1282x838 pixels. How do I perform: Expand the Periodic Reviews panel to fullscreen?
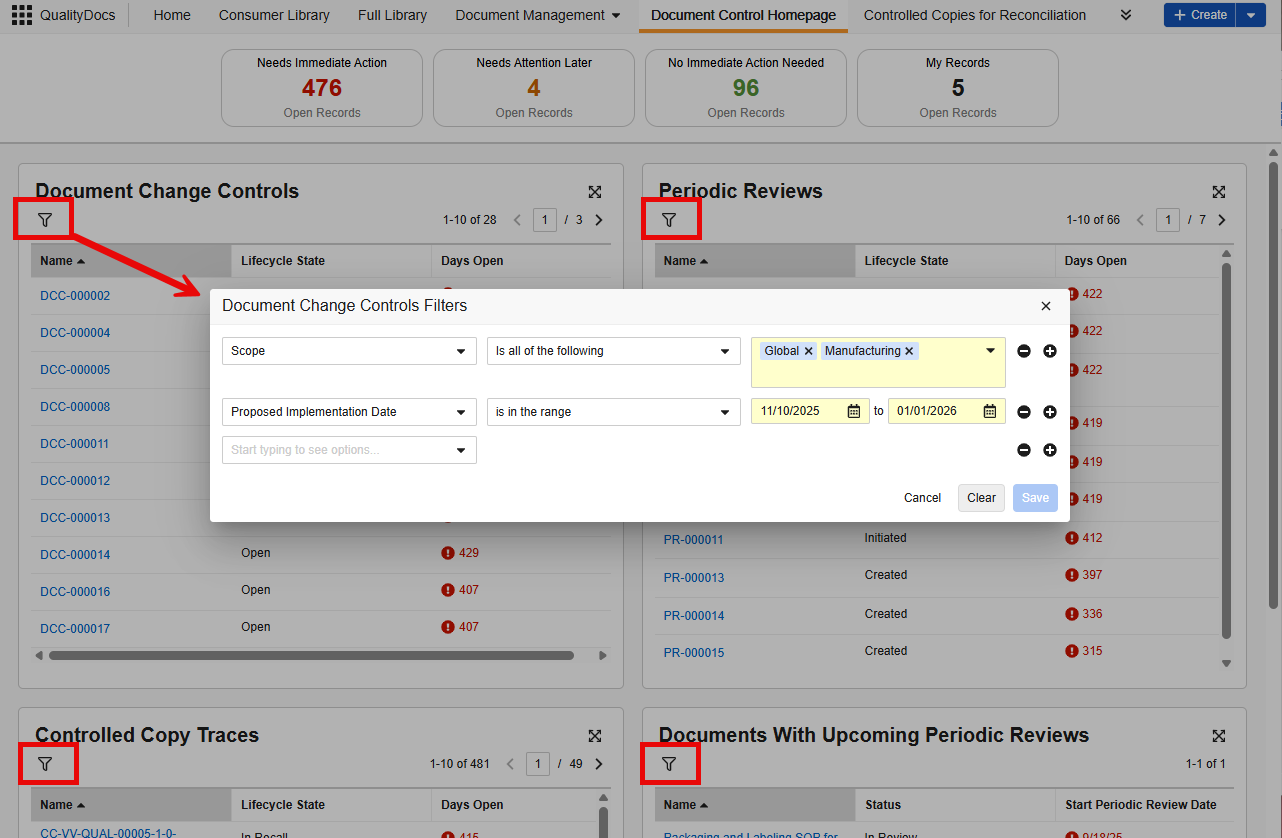[x=1218, y=192]
